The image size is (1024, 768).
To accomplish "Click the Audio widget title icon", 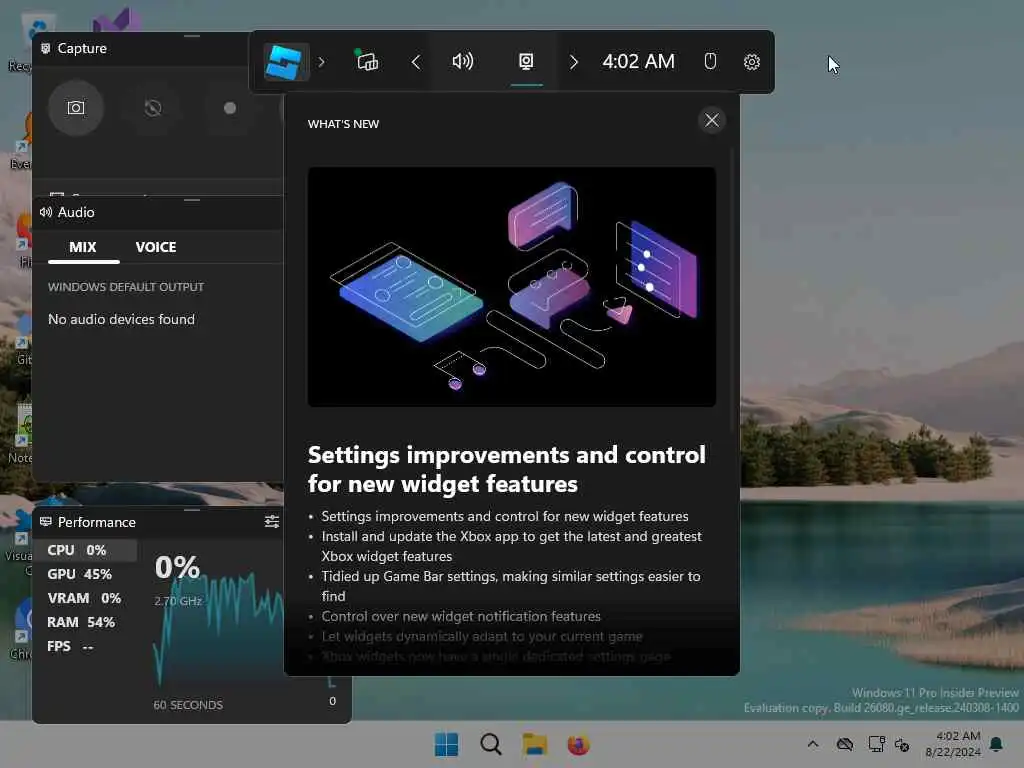I will pos(46,212).
